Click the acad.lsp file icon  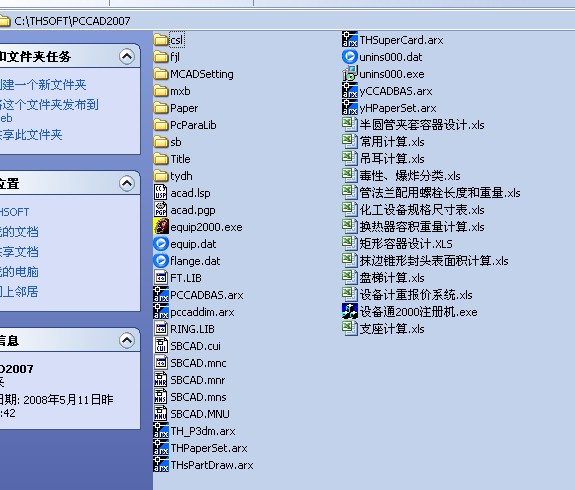tap(161, 193)
